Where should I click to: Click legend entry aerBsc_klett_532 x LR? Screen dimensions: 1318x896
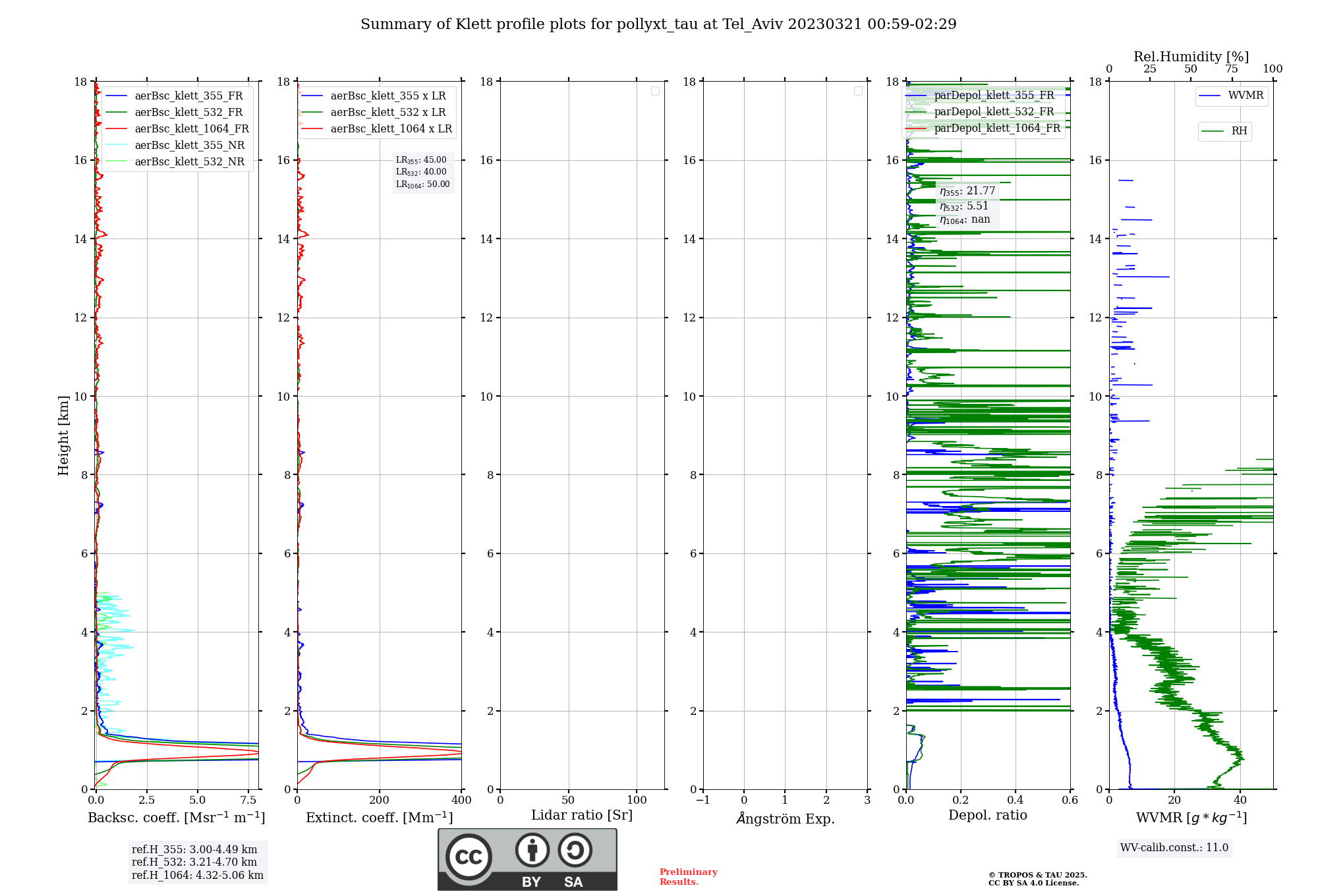pos(374,112)
